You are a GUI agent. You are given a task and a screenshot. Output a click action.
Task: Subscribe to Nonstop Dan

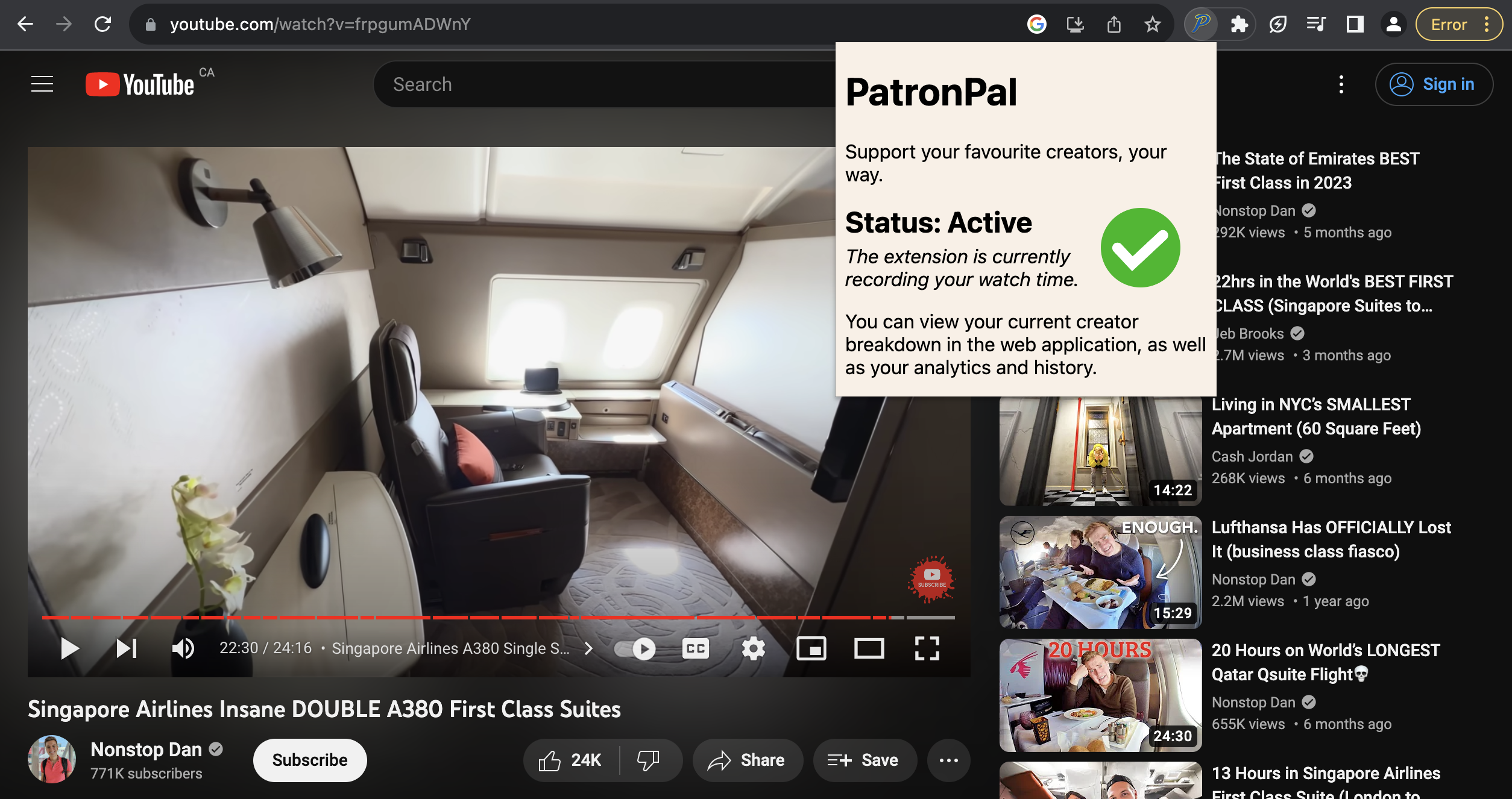309,760
